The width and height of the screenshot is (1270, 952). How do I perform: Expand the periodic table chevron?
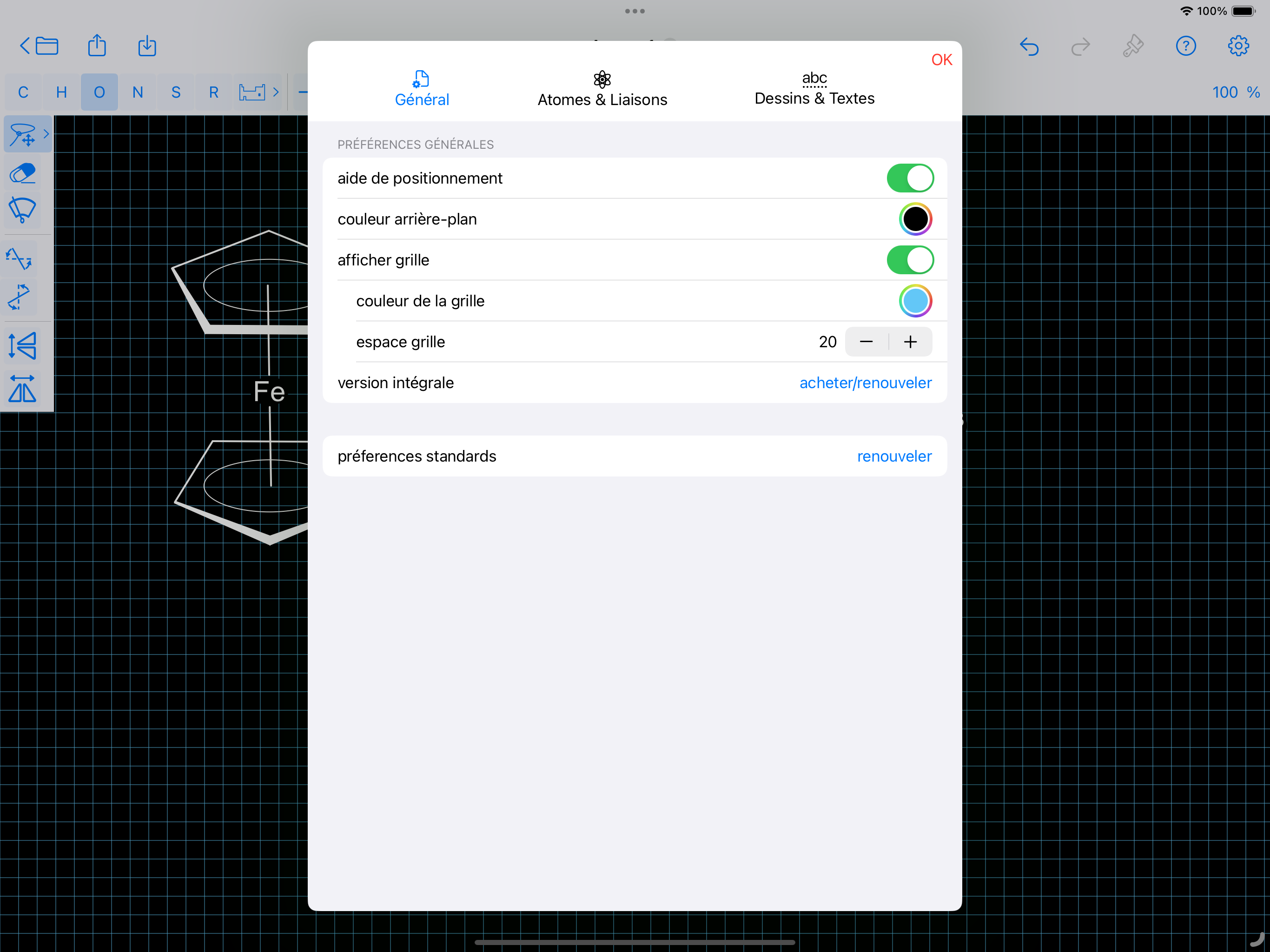coord(276,92)
